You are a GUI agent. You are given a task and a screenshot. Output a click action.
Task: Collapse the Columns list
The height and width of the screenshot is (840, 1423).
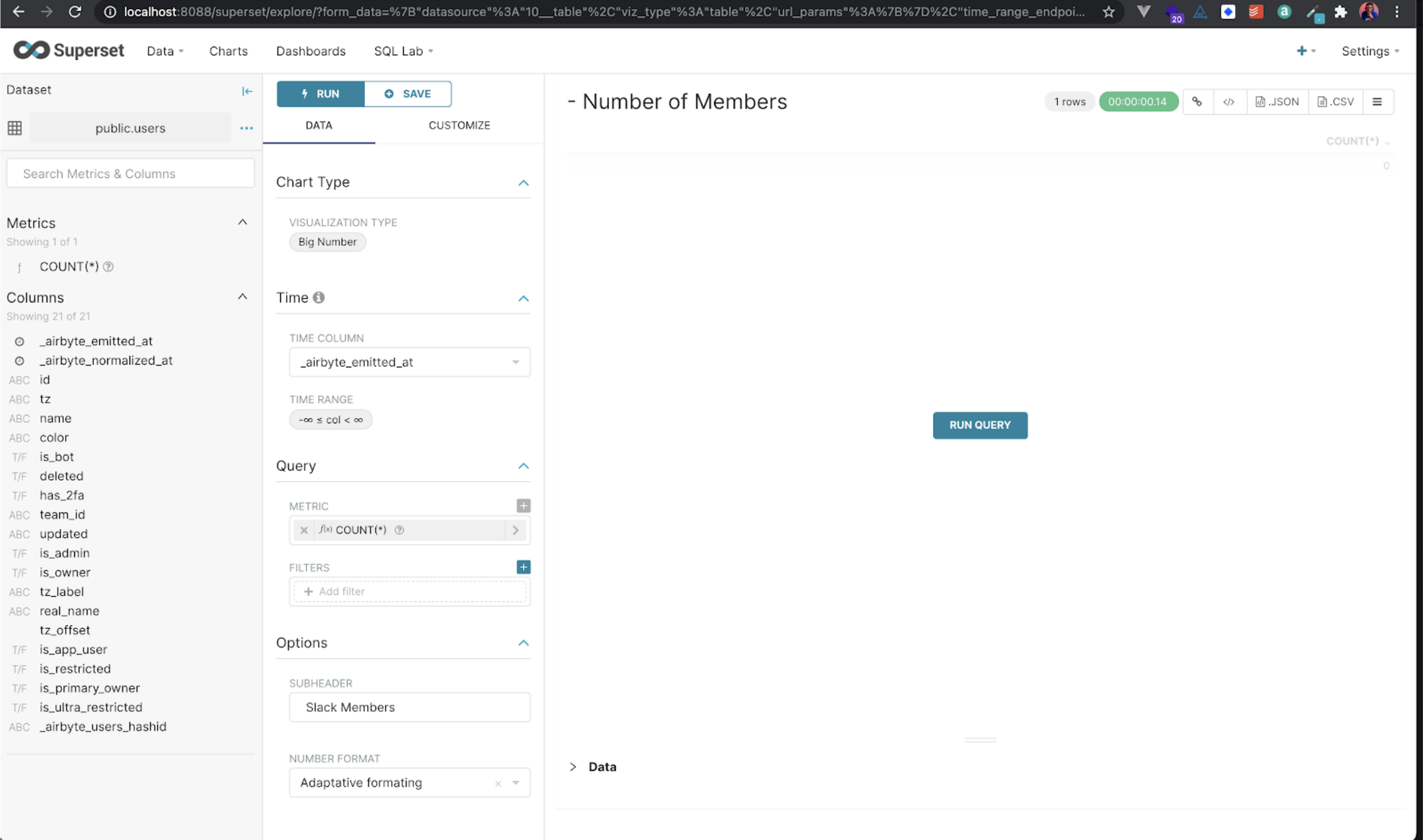coord(243,297)
